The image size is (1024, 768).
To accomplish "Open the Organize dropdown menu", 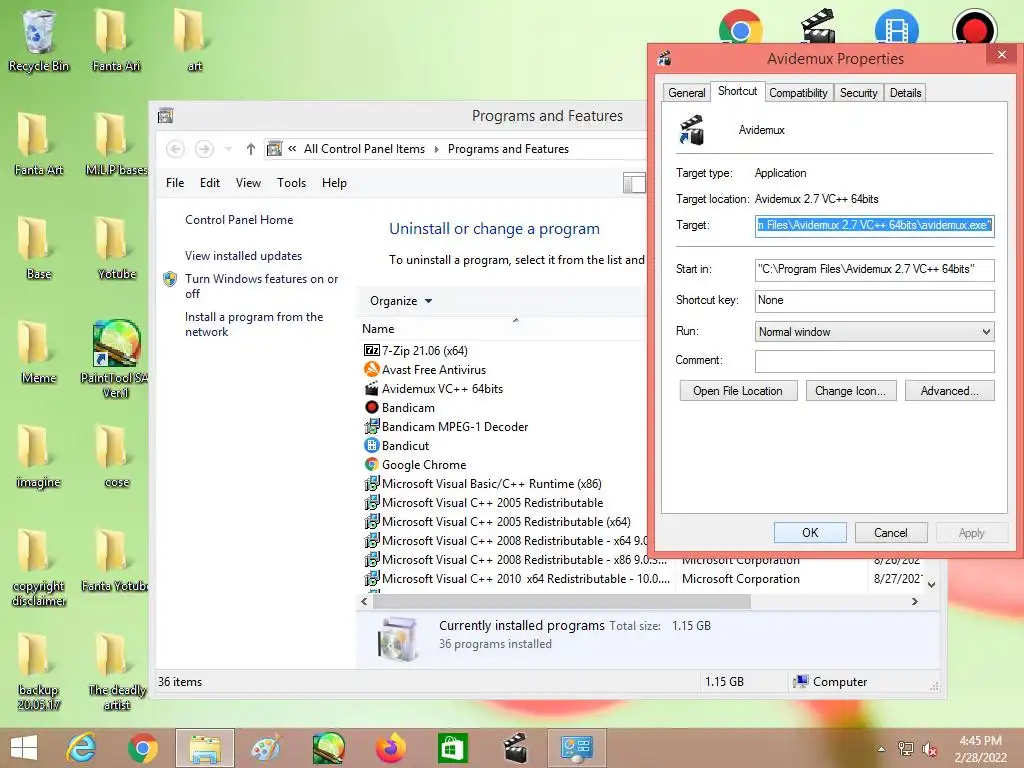I will [x=401, y=301].
